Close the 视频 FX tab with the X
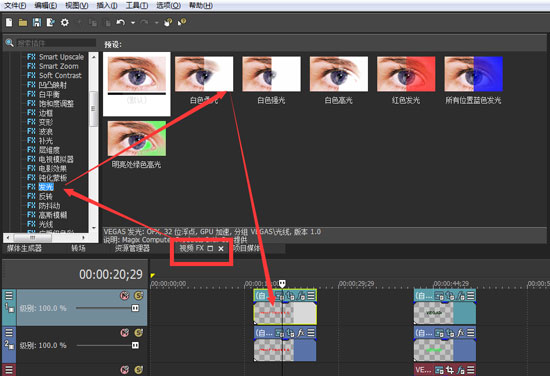The image size is (550, 376). point(221,248)
